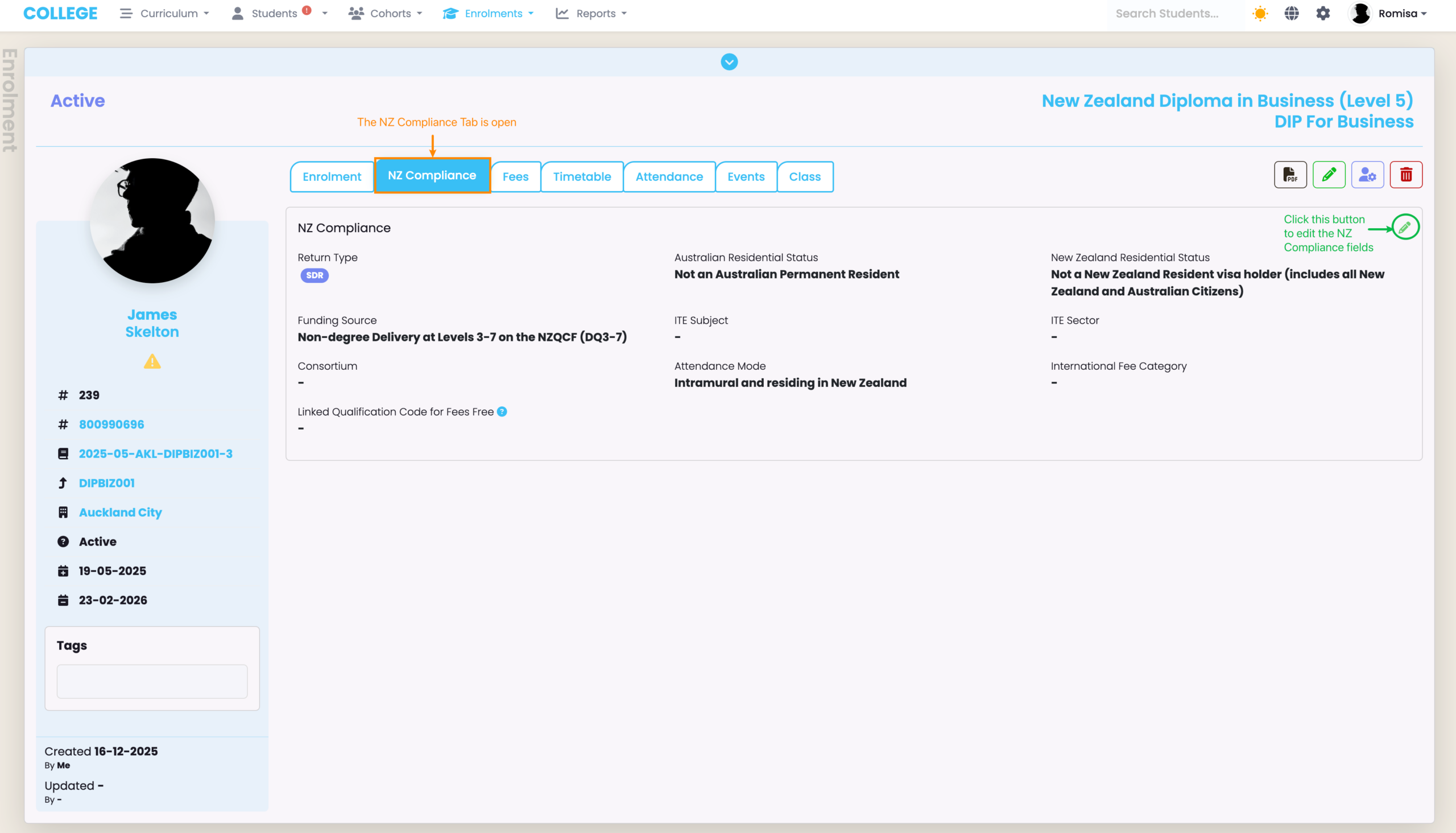Click the help icon beside Linked Qualification Code
1456x833 pixels.
[x=502, y=412]
